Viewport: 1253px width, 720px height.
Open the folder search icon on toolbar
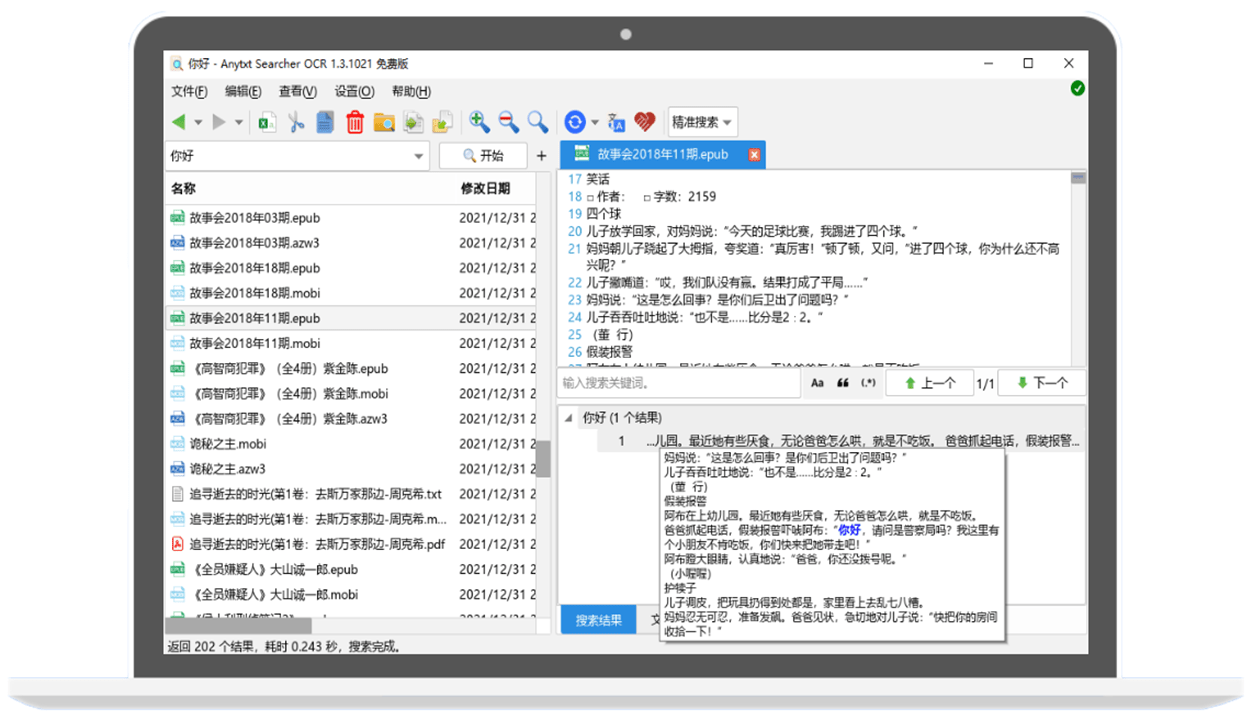[384, 122]
